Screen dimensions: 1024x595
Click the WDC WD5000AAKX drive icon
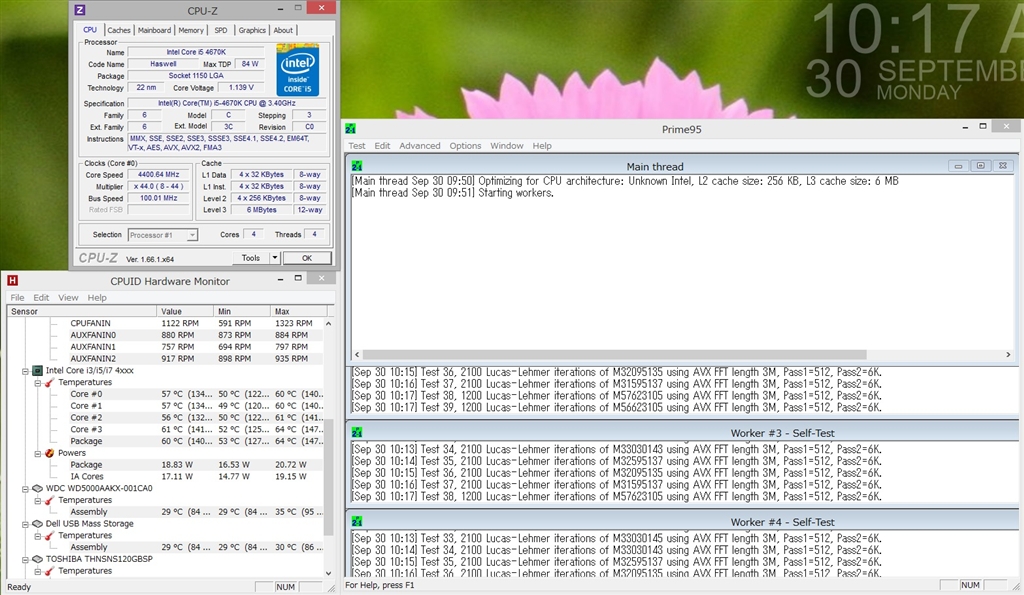tap(38, 488)
